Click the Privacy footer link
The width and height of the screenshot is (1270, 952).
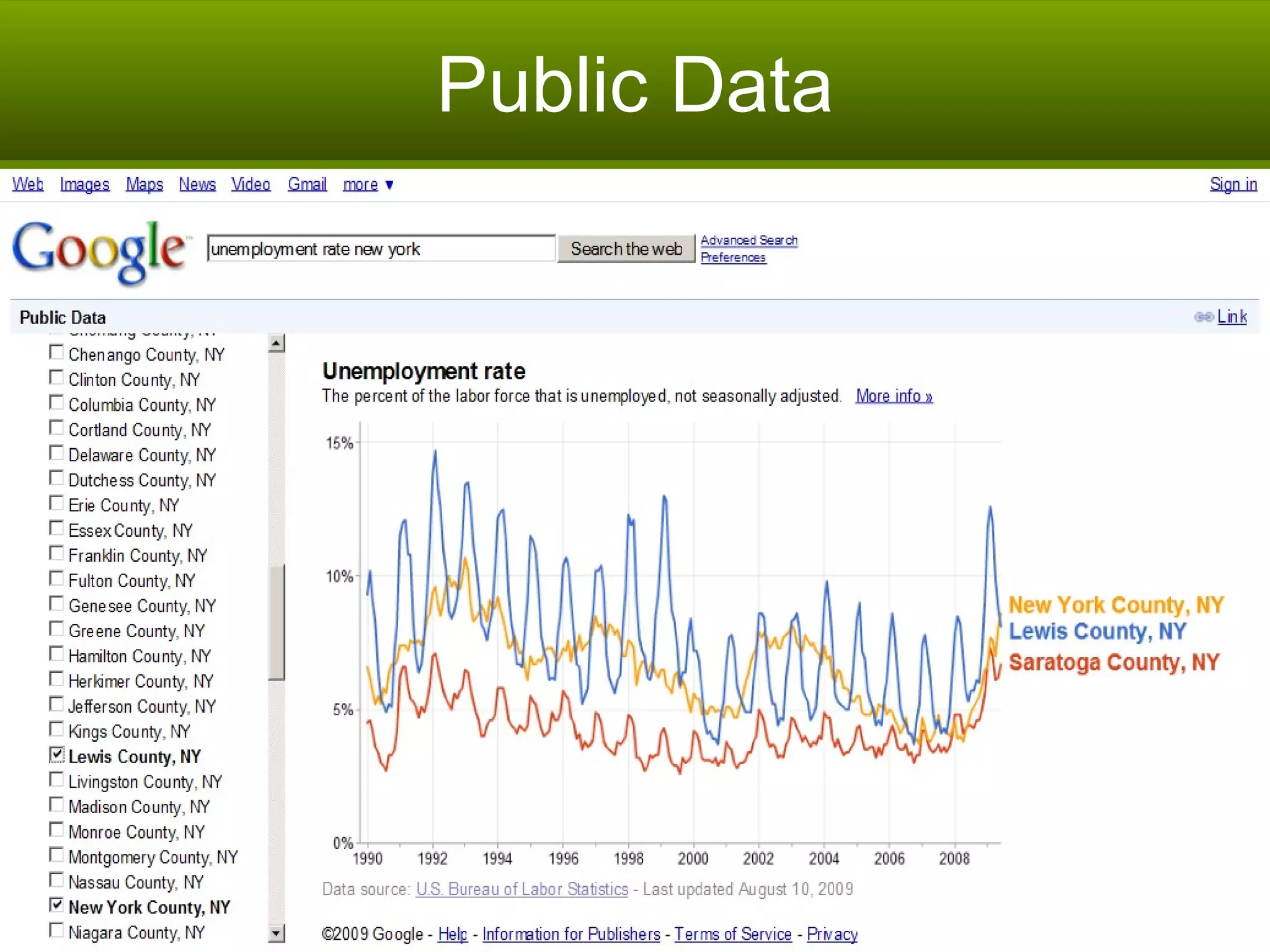coord(832,934)
